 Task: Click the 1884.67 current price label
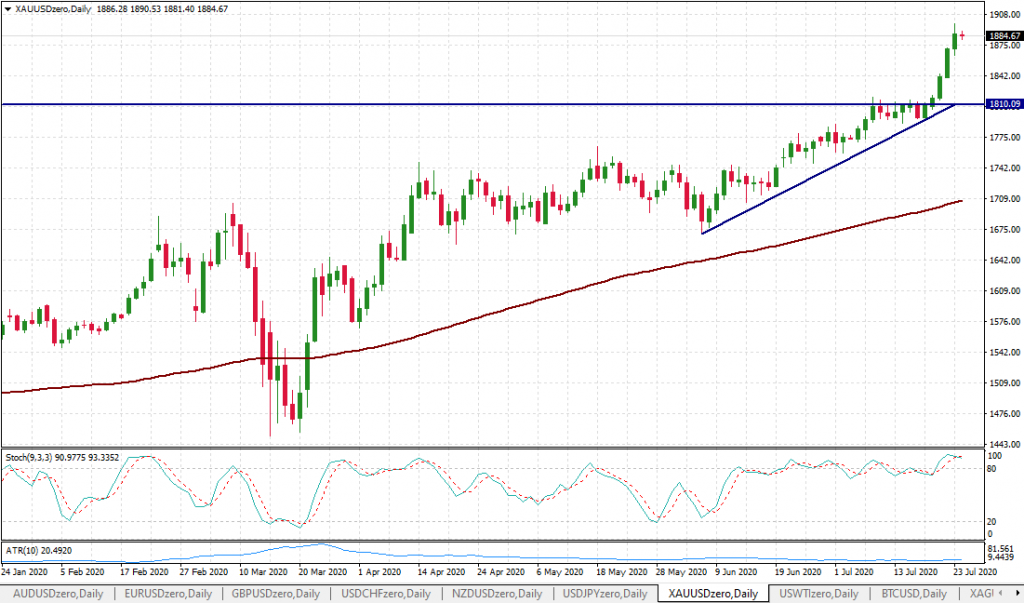click(1002, 36)
